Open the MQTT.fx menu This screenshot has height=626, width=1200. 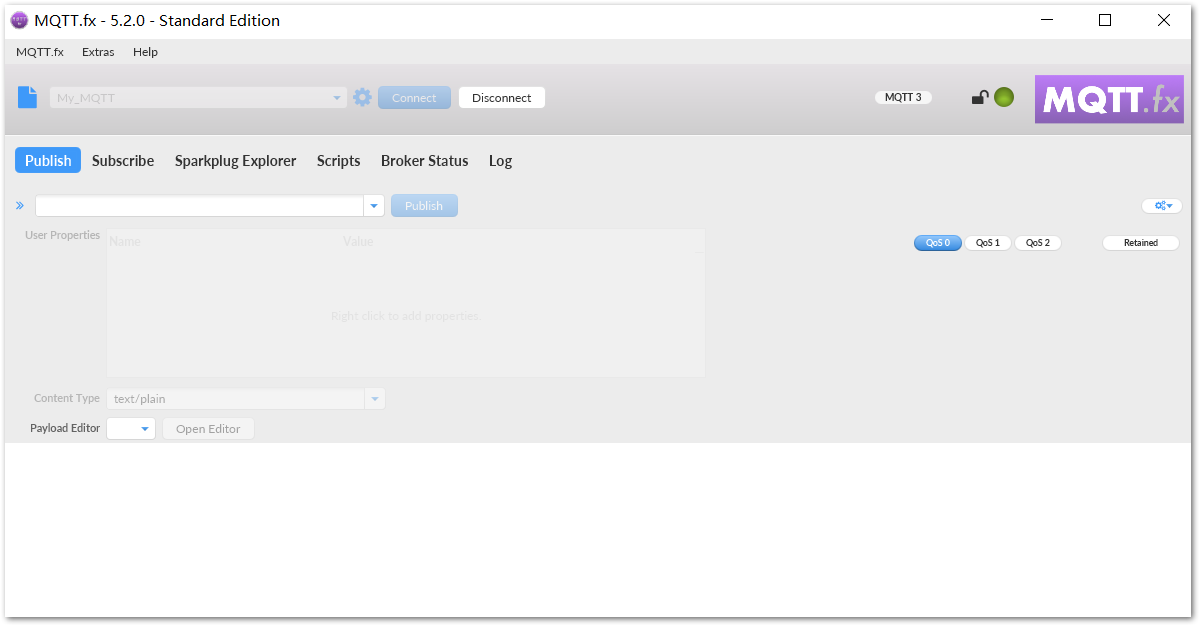(40, 52)
